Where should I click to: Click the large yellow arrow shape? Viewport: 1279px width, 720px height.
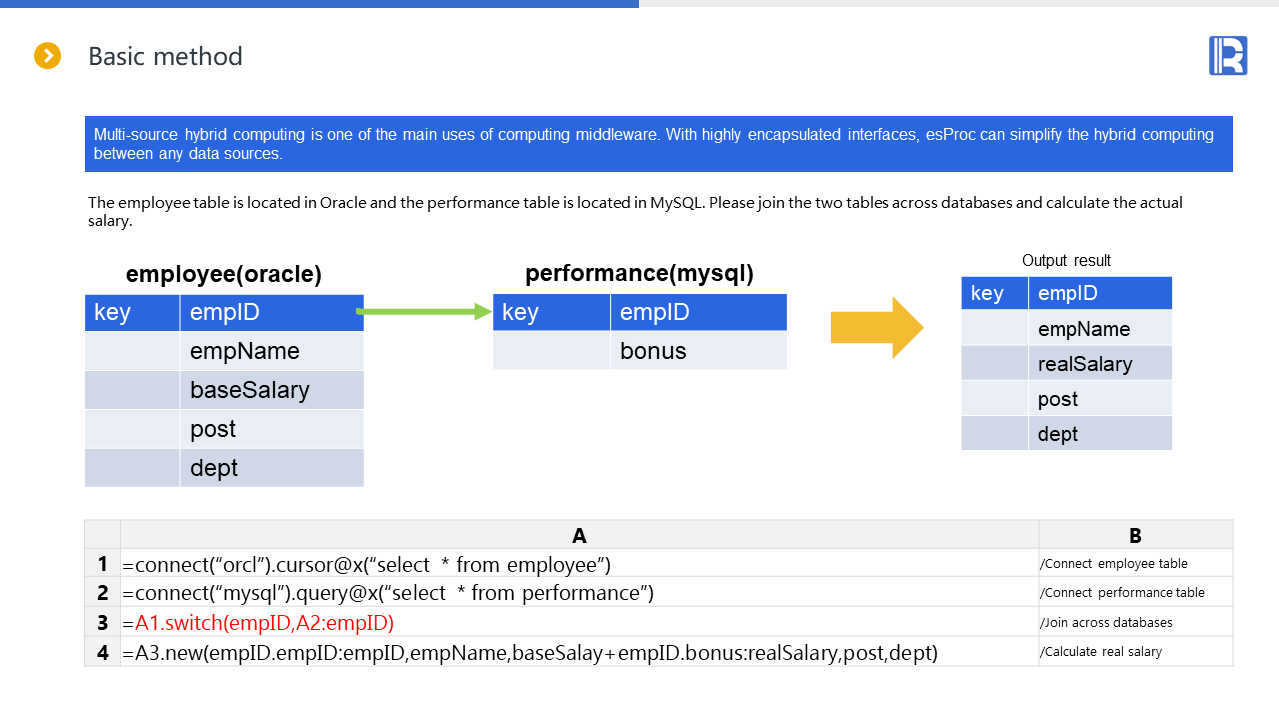(x=877, y=327)
